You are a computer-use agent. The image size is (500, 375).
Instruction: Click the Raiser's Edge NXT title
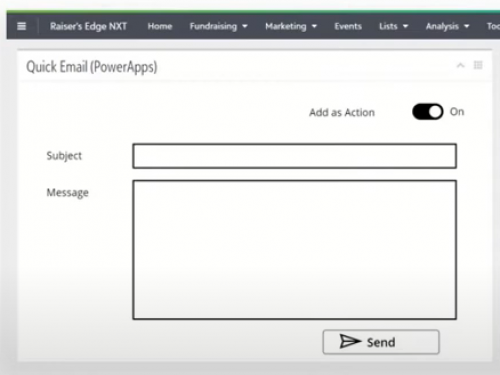click(88, 26)
